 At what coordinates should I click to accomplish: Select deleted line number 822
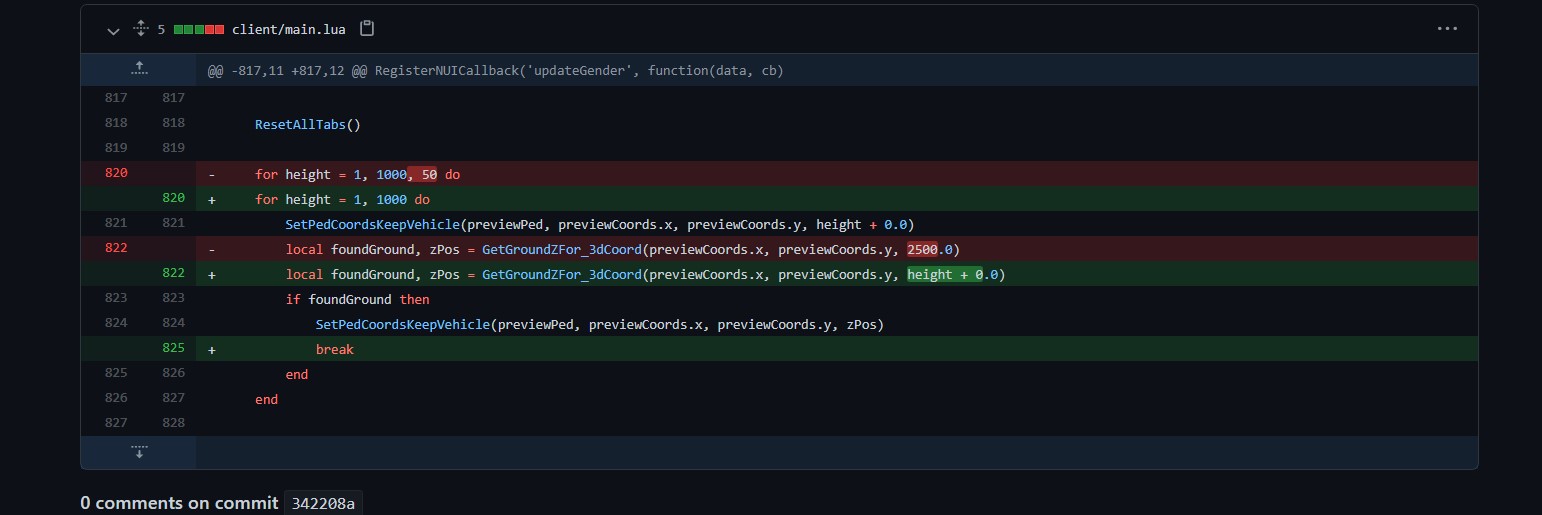tap(116, 249)
